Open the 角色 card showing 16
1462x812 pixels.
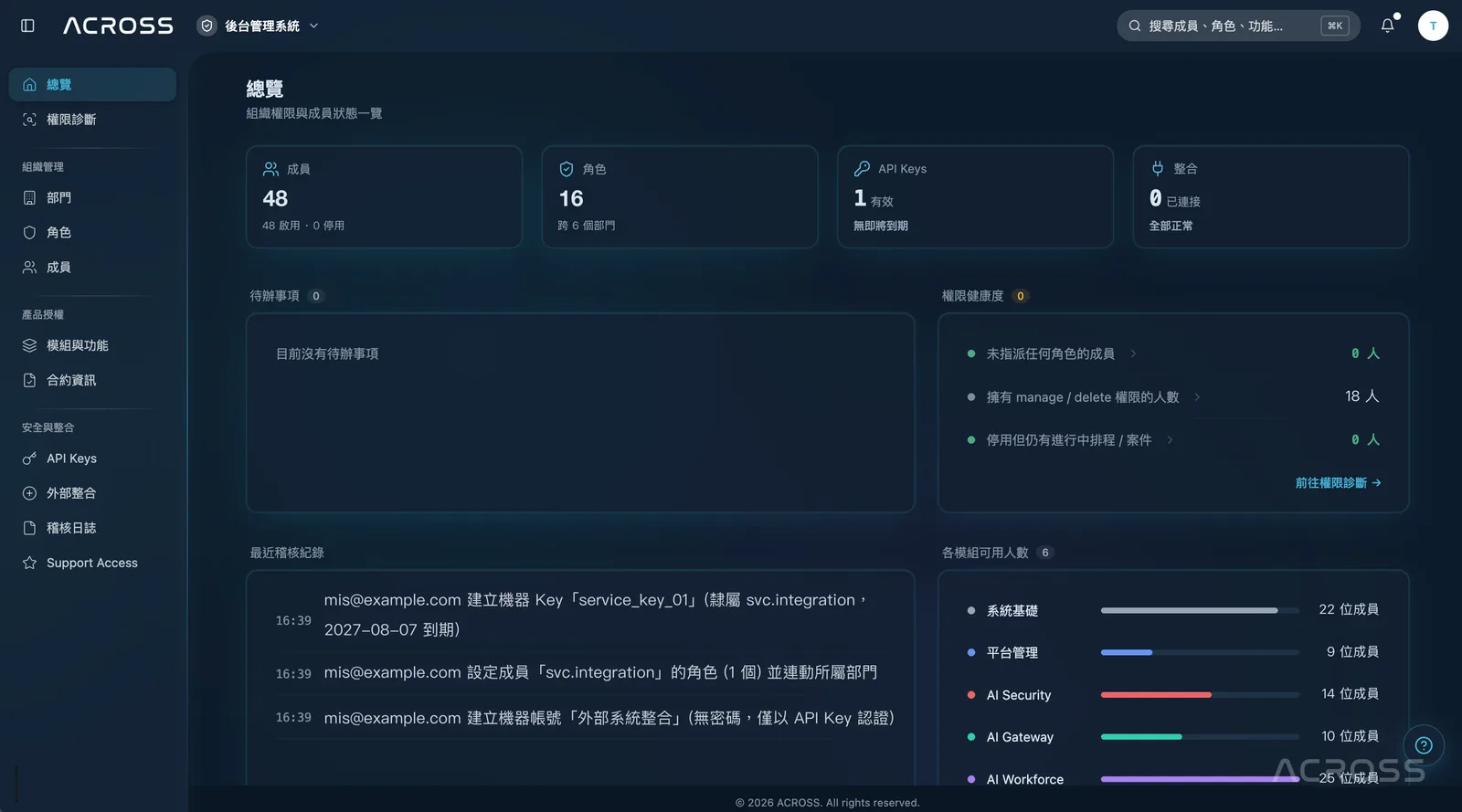(680, 196)
